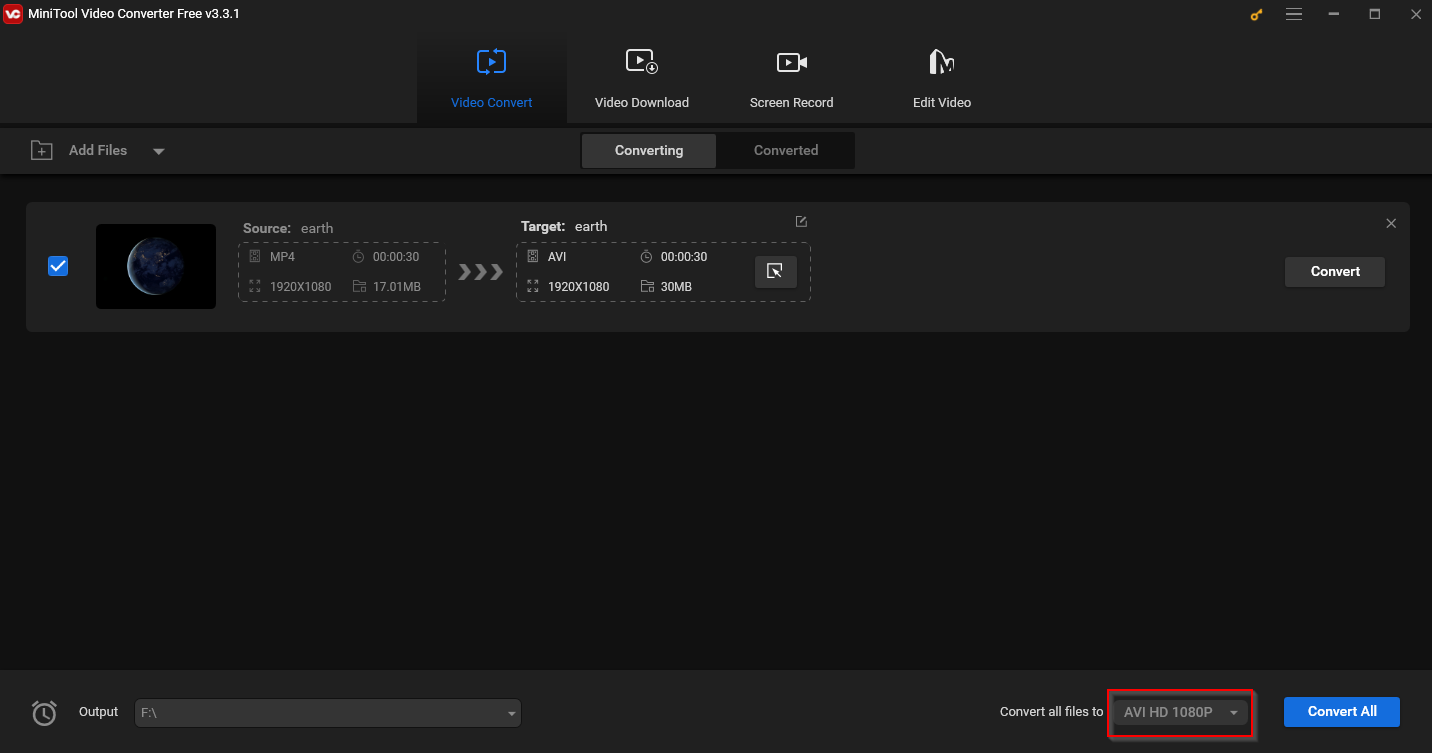Screen dimensions: 1432x753
Task: Switch to the Converted list
Action: pos(786,150)
